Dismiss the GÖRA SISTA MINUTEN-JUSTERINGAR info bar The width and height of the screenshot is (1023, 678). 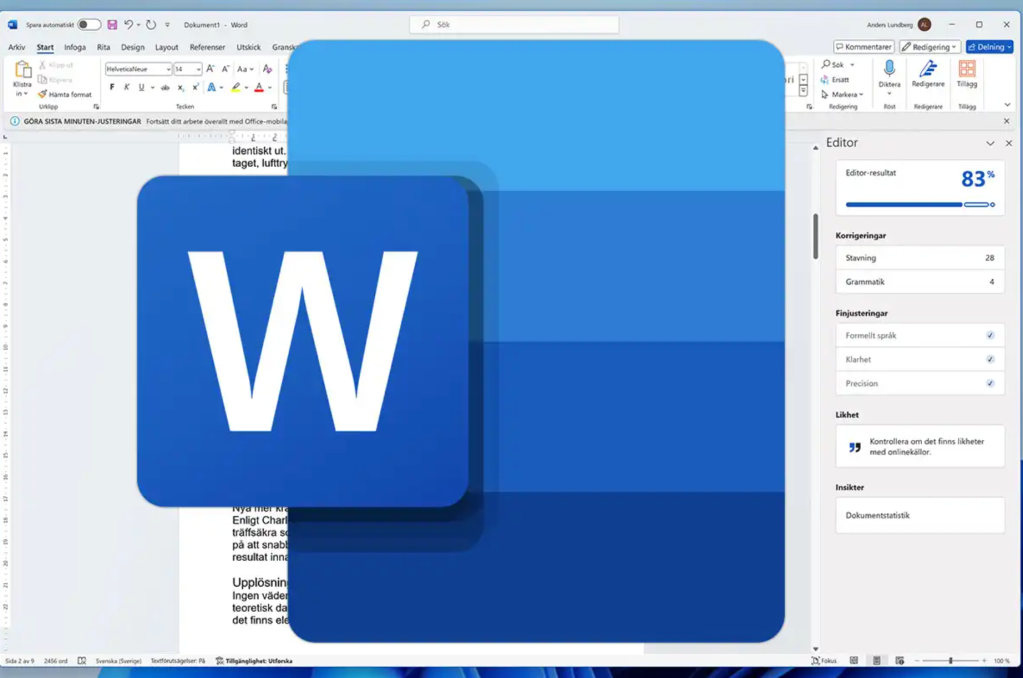(x=1007, y=121)
